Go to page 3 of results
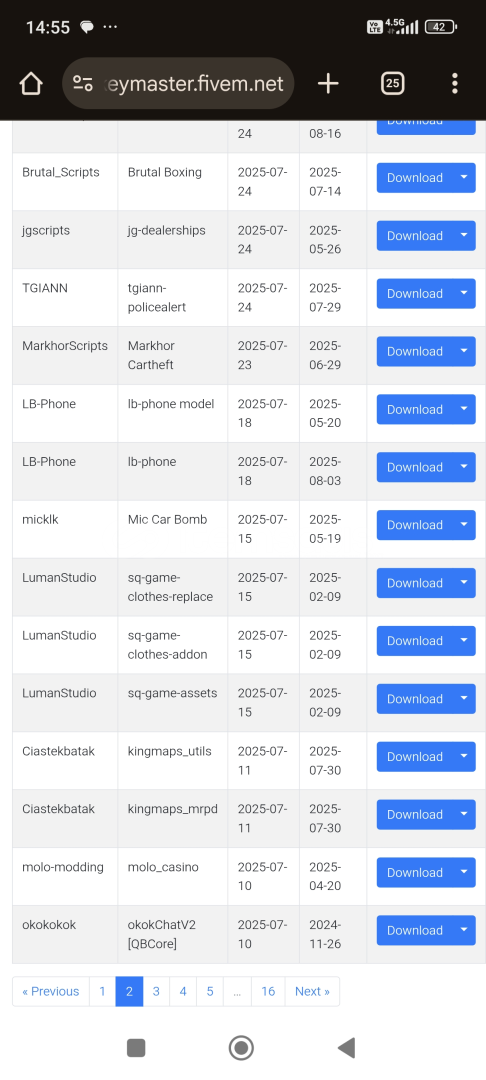Screen dimensions: 486x1080 coord(156,991)
